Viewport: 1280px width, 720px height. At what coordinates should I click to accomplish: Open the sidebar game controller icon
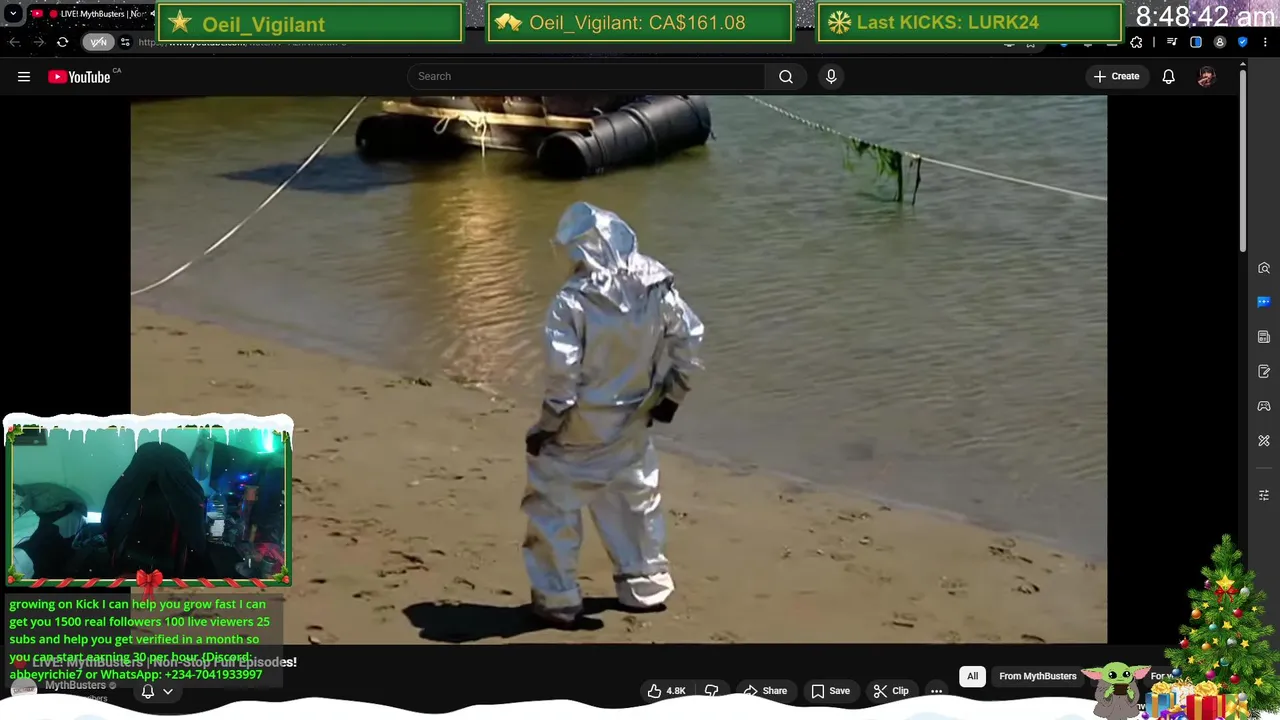(x=1264, y=406)
